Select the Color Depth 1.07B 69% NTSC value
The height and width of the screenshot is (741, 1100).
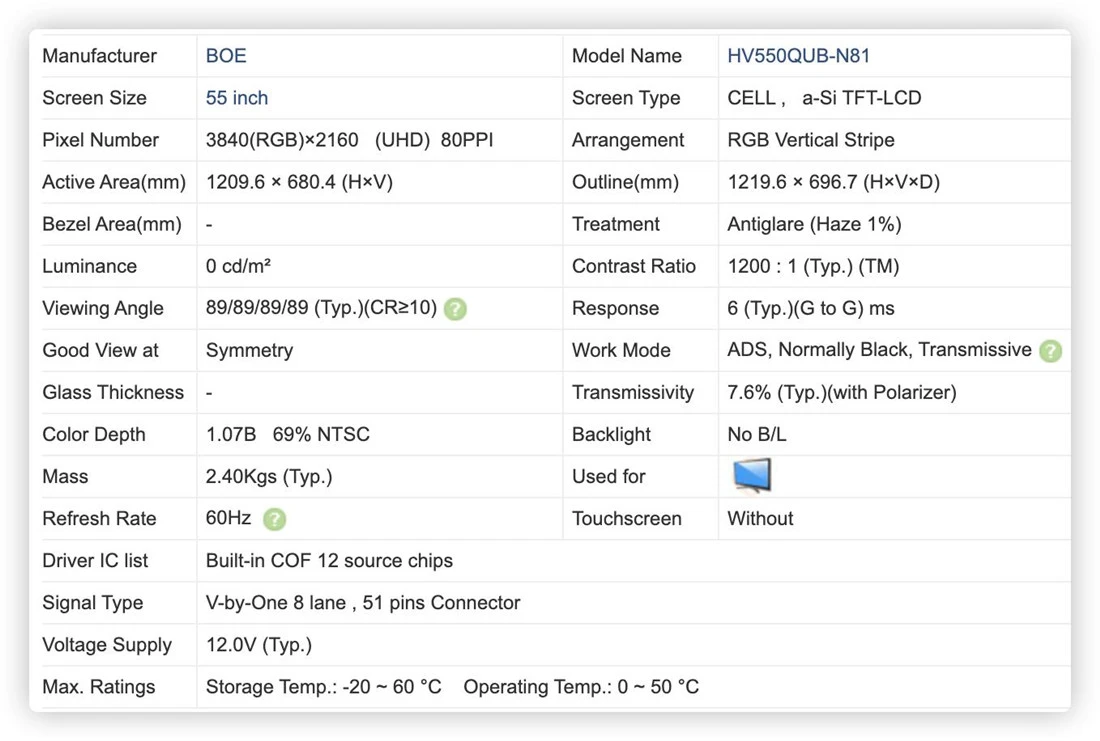click(x=288, y=435)
